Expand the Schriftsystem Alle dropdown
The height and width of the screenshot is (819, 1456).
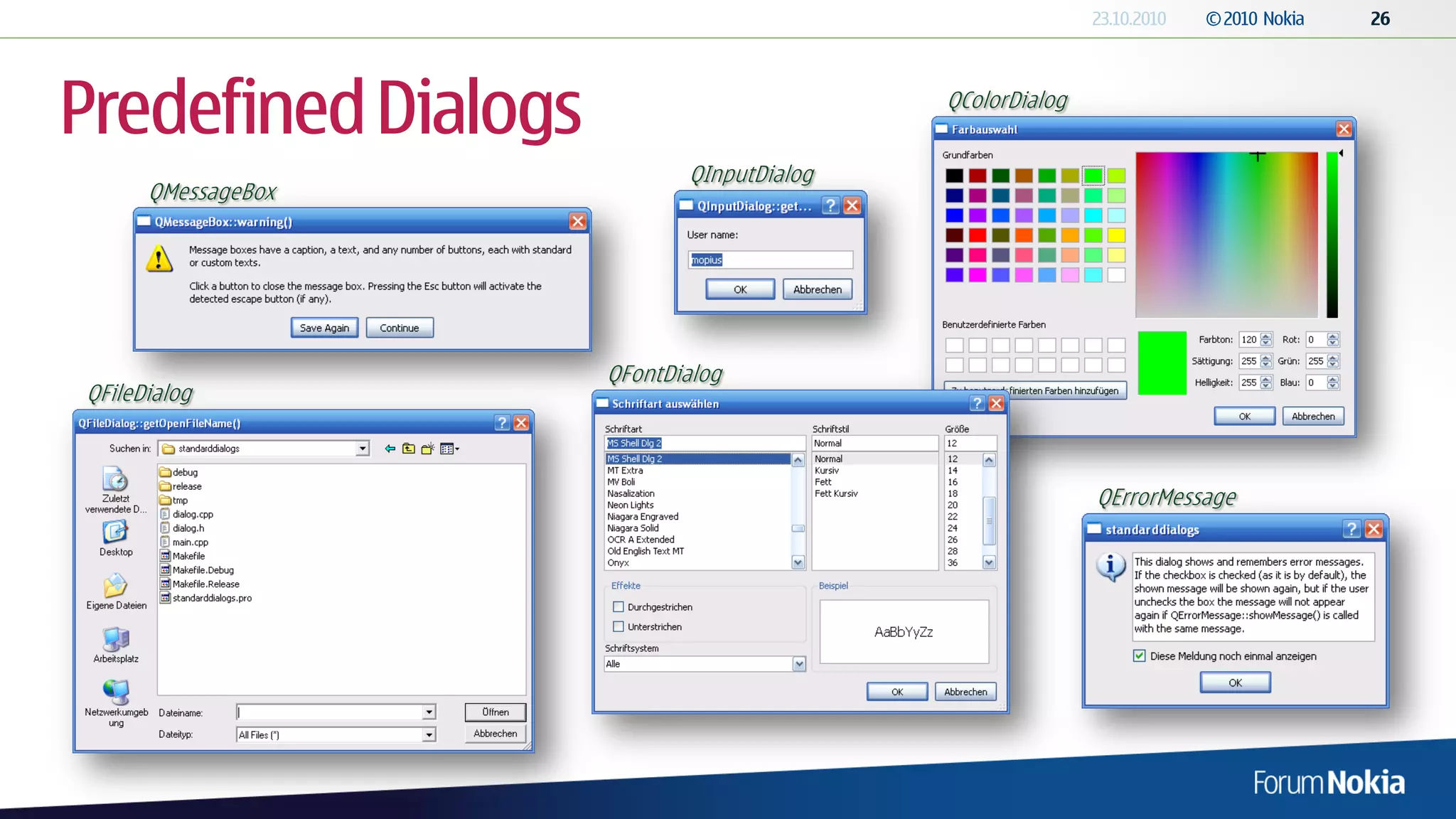[798, 664]
